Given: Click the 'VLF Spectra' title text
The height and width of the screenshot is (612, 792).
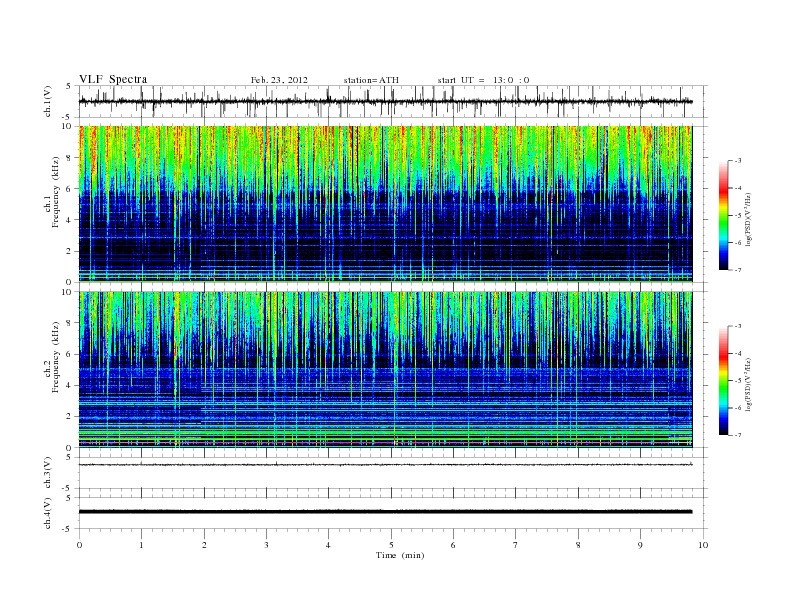Looking at the screenshot, I should point(113,79).
